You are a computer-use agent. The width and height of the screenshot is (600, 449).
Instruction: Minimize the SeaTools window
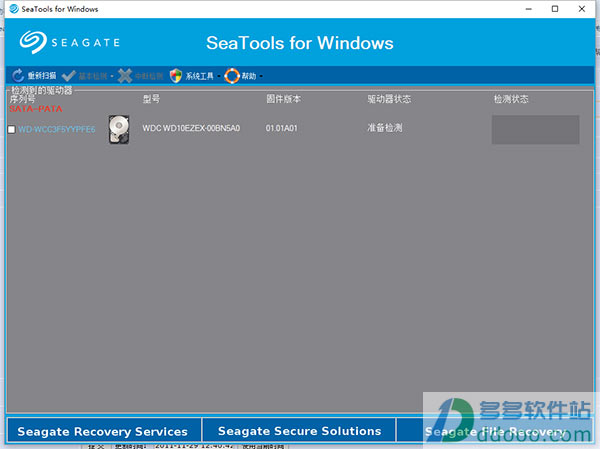529,9
